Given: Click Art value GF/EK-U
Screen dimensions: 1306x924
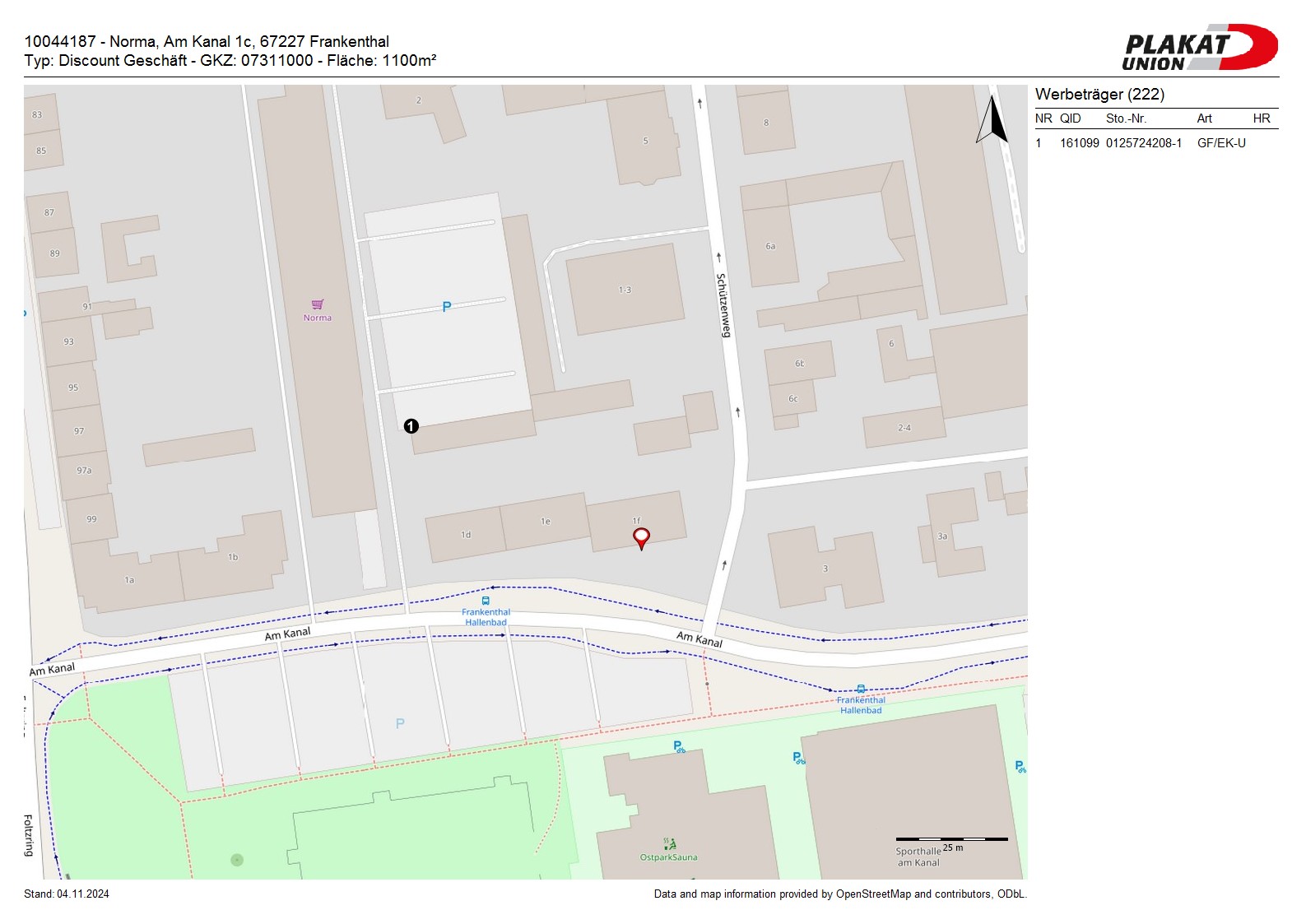Looking at the screenshot, I should pyautogui.click(x=1221, y=143).
